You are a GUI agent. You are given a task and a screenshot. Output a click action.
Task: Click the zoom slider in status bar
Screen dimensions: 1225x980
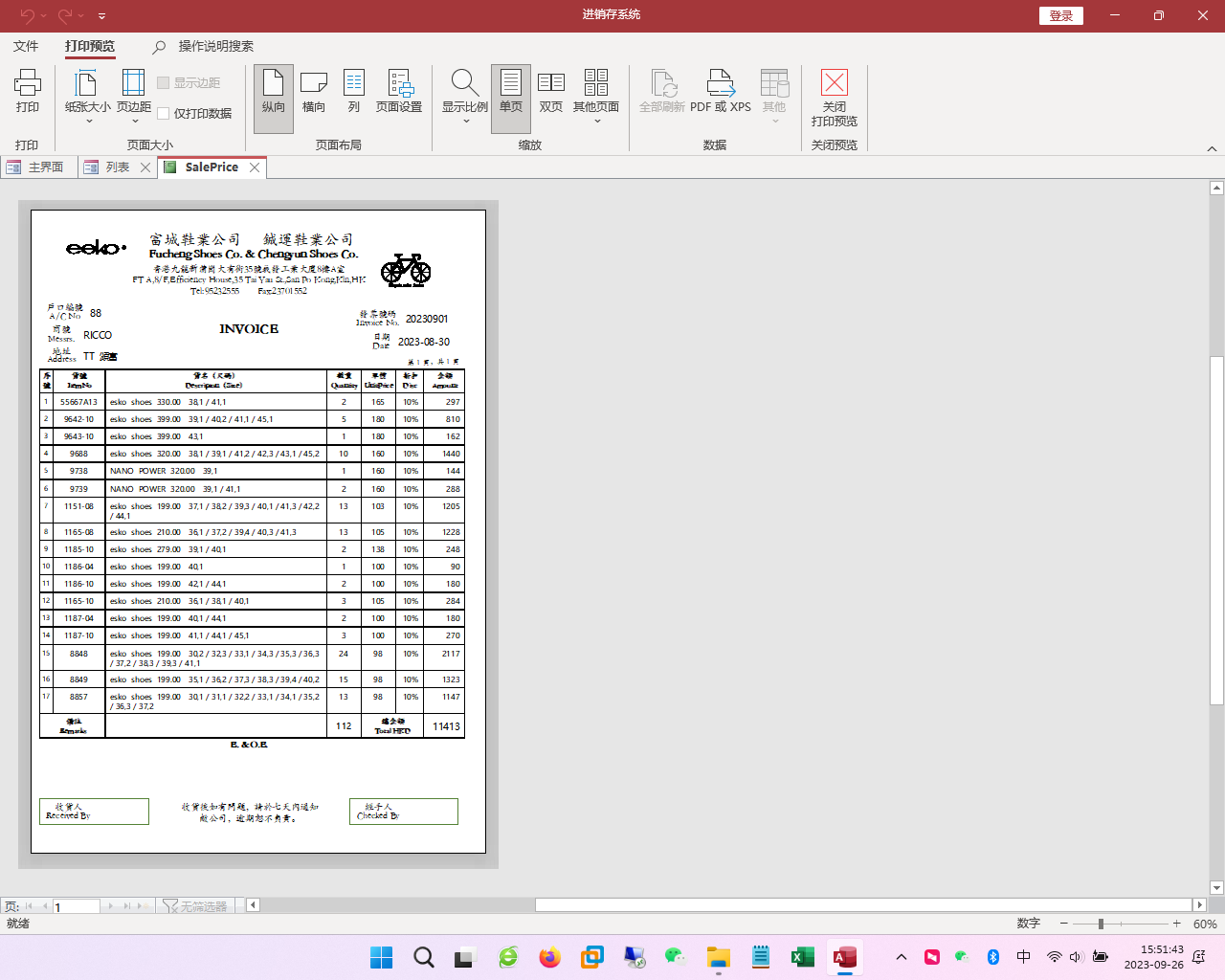(x=1101, y=924)
